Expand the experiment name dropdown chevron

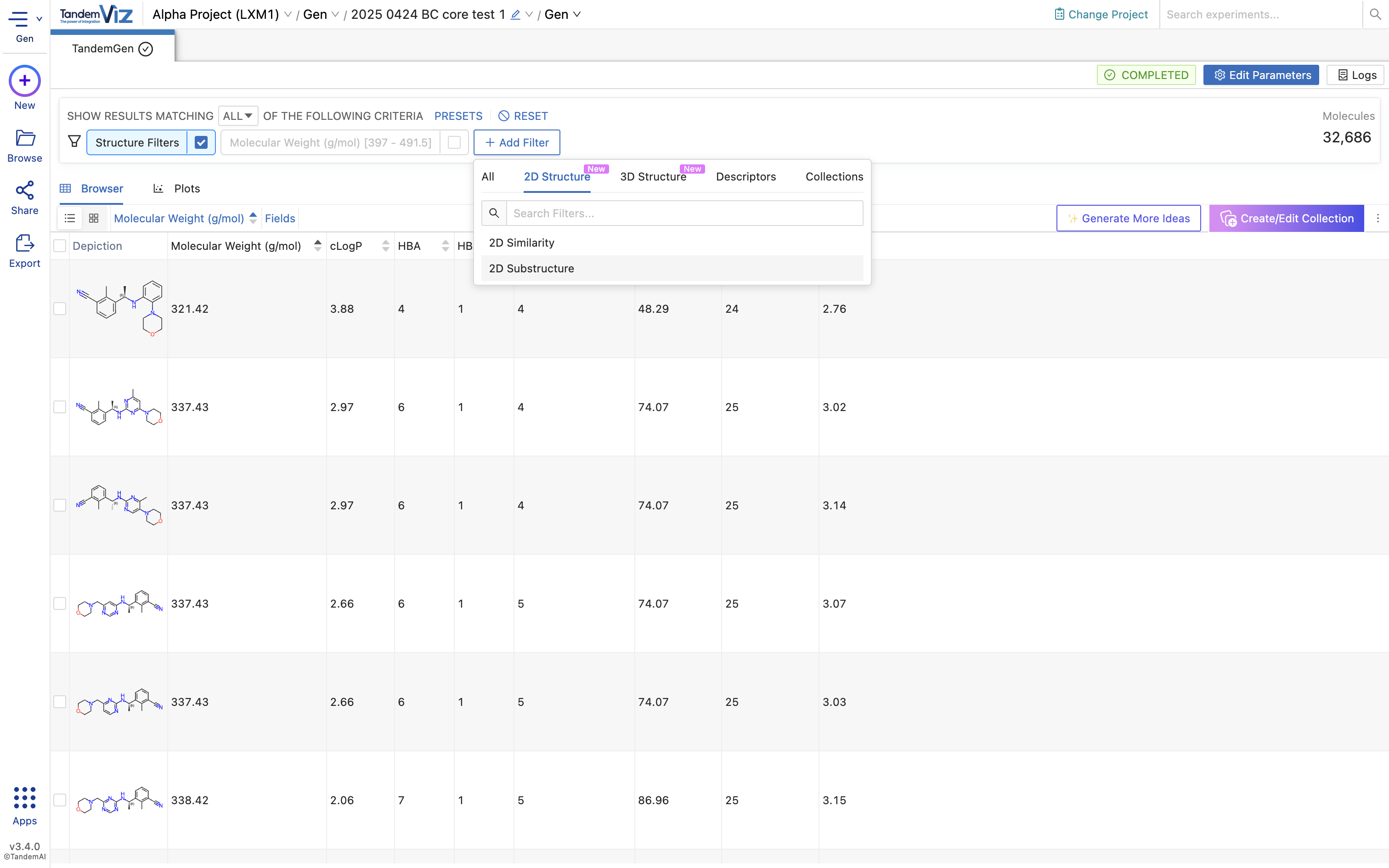coord(529,15)
